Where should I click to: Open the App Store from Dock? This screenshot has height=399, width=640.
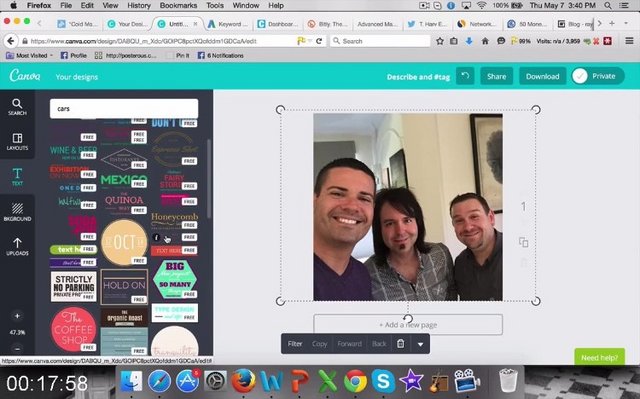tap(187, 381)
